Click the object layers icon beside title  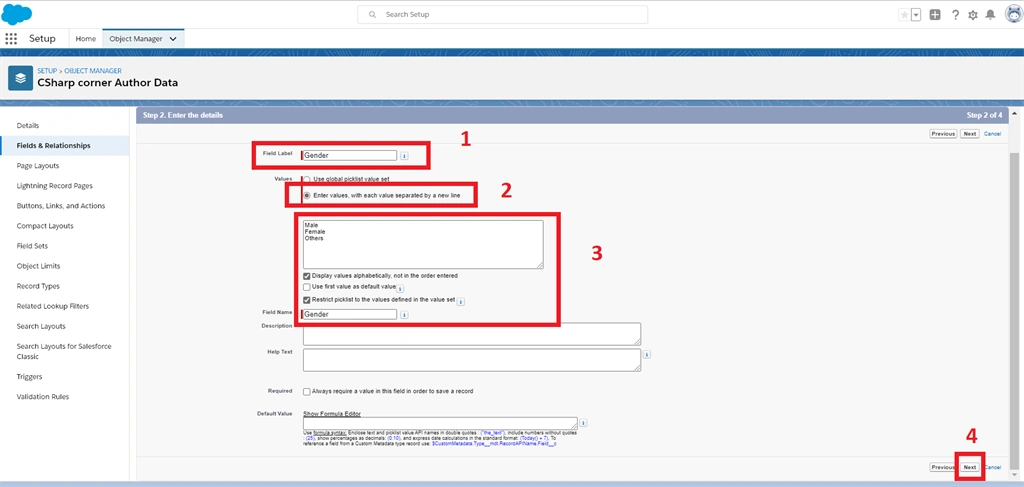[20, 78]
